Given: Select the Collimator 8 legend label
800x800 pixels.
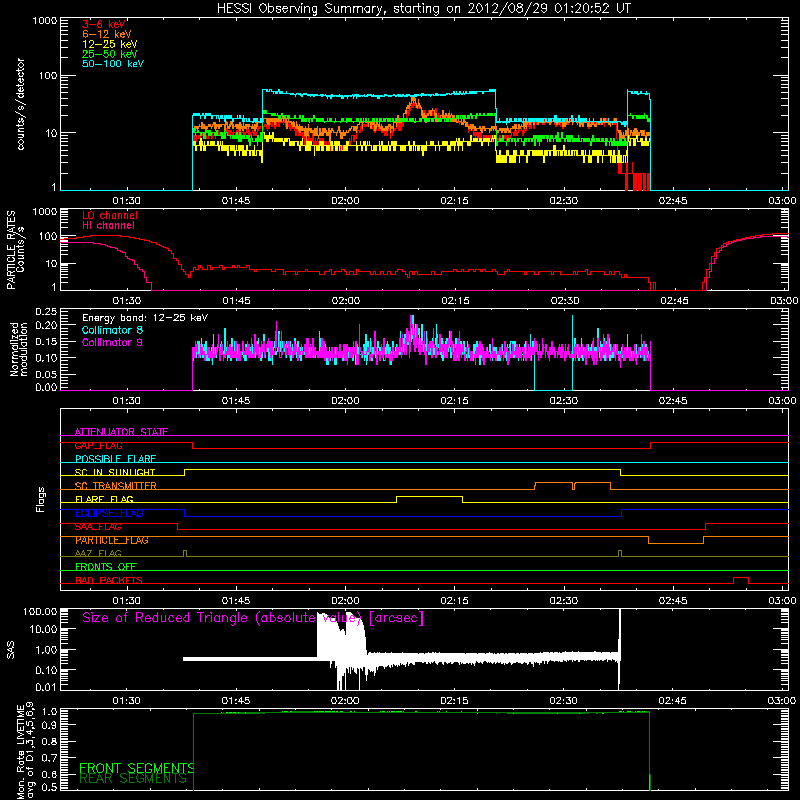Looking at the screenshot, I should tap(112, 330).
